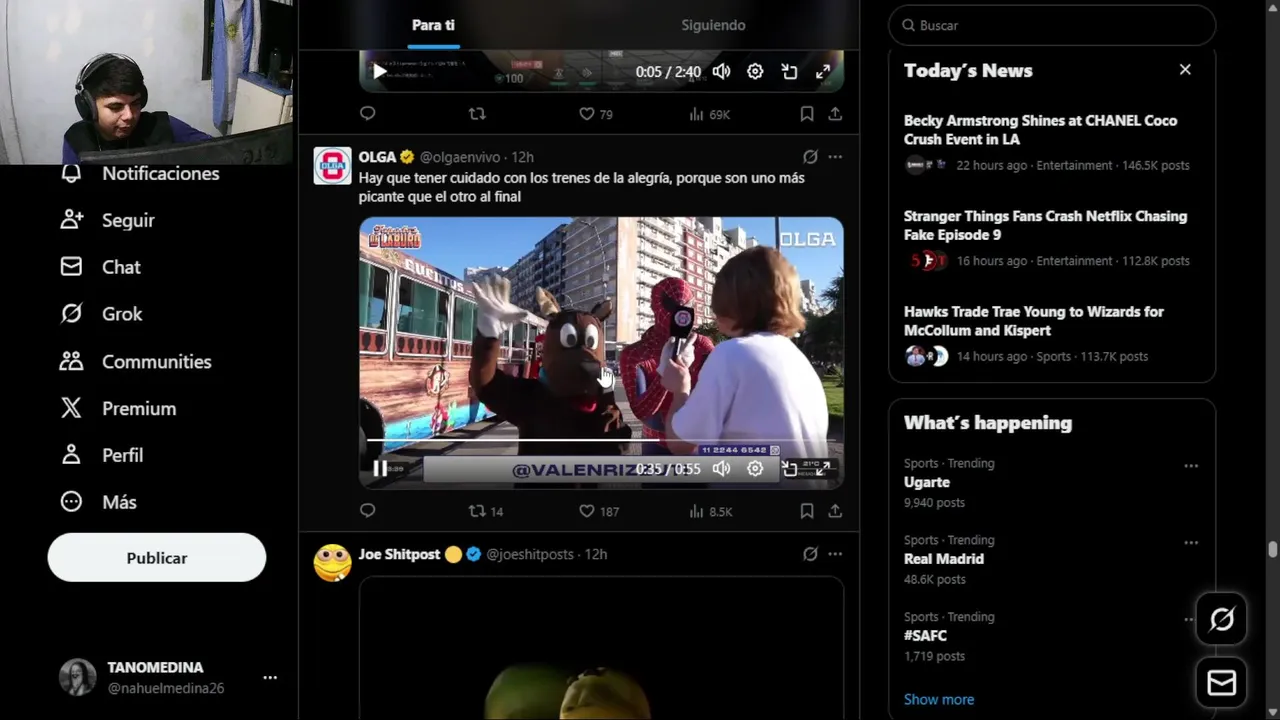The image size is (1280, 720).
Task: Open more options for Real Madrid trend
Action: point(1191,543)
